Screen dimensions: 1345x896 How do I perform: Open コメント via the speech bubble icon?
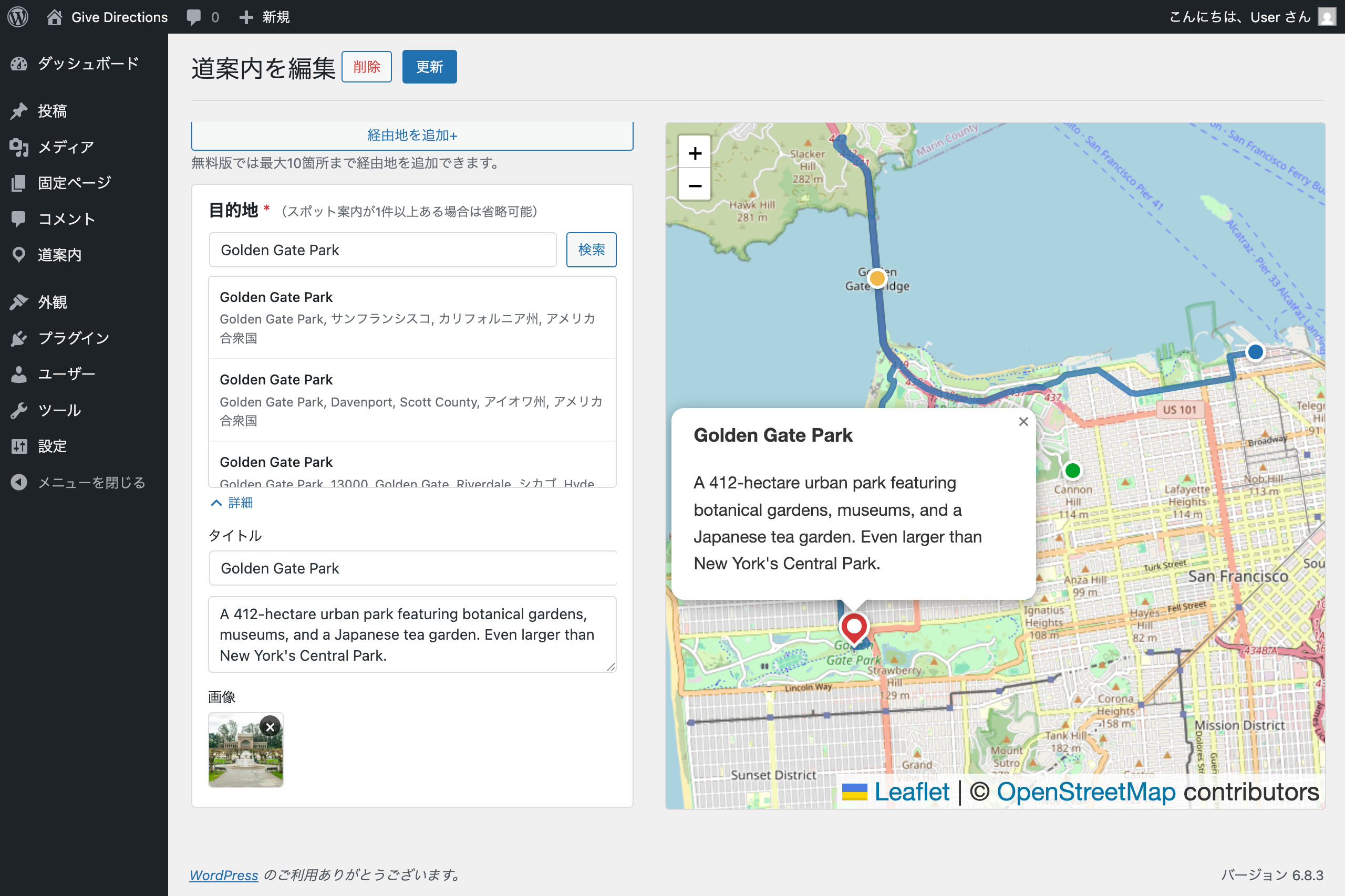[66, 218]
